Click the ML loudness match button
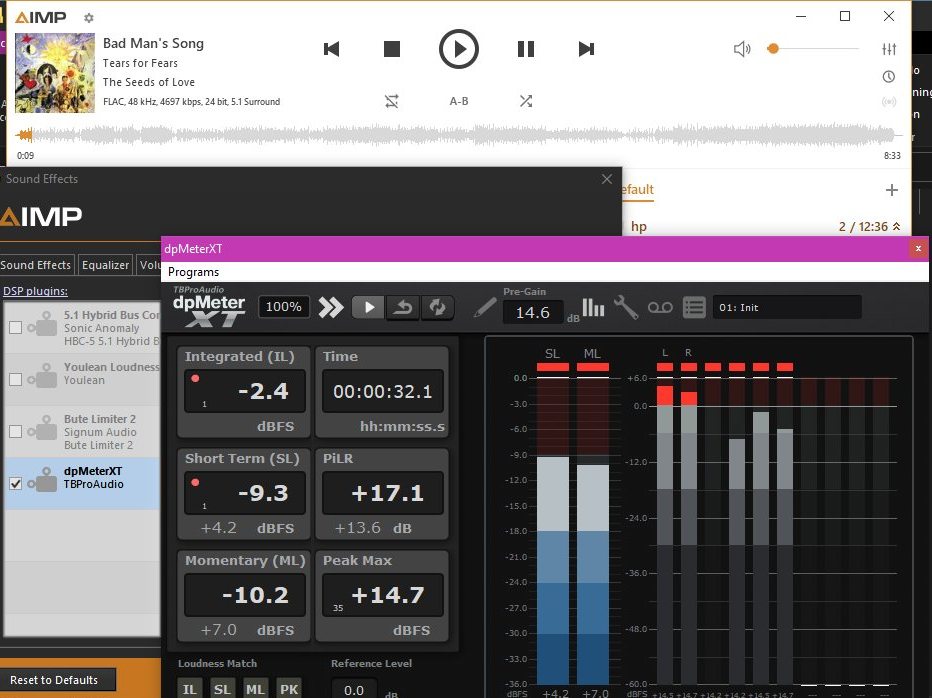 pyautogui.click(x=256, y=688)
